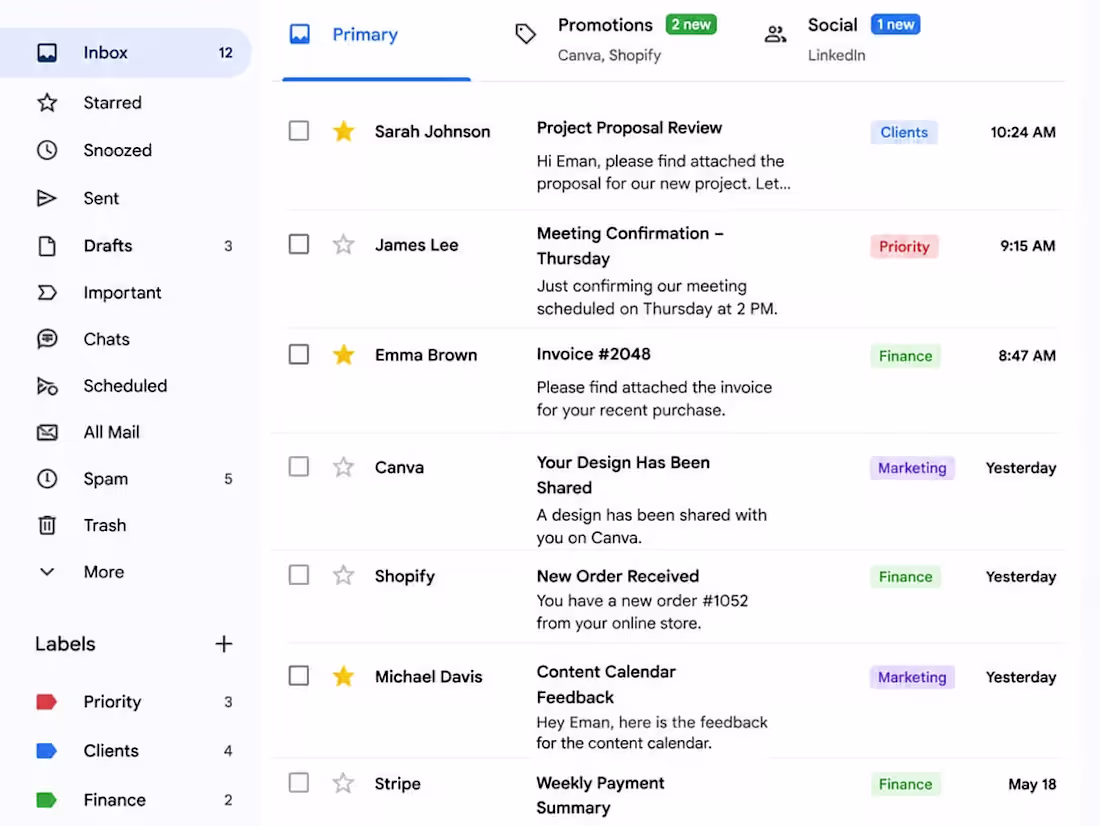Click the Social people icon
The image size is (1100, 826).
pos(775,34)
